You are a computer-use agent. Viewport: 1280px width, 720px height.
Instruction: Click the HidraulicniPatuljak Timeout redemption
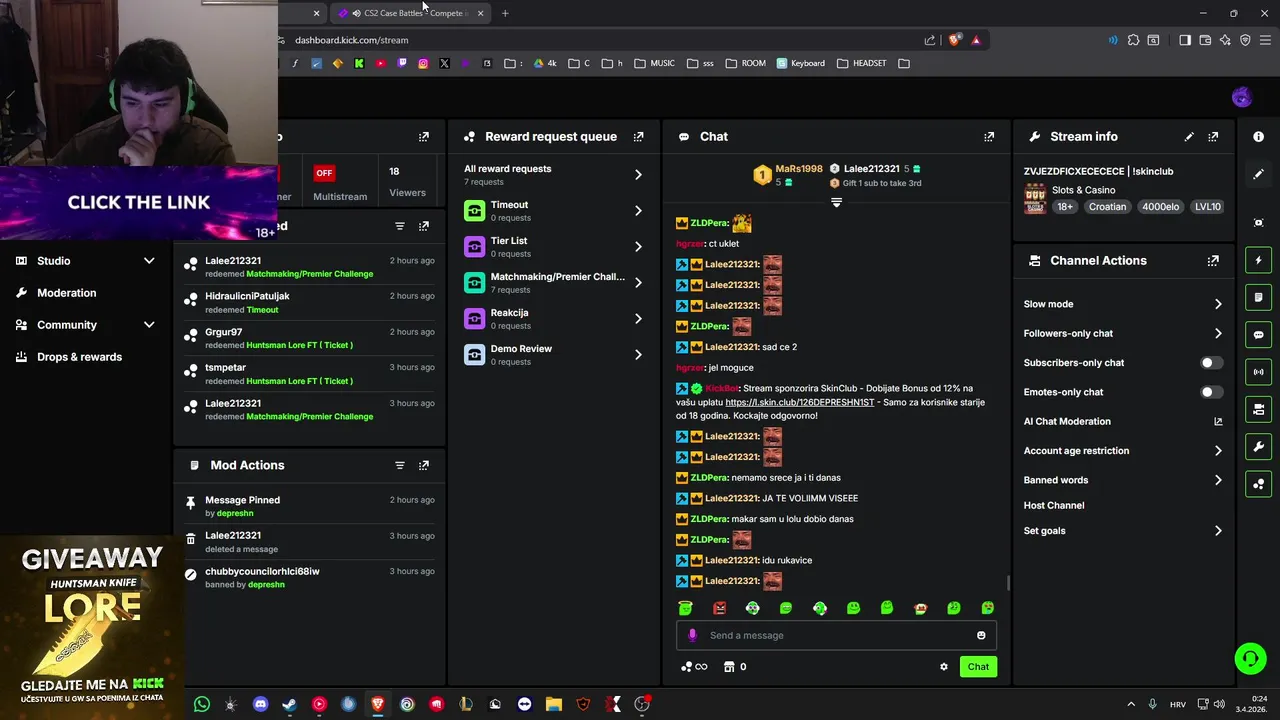point(310,303)
